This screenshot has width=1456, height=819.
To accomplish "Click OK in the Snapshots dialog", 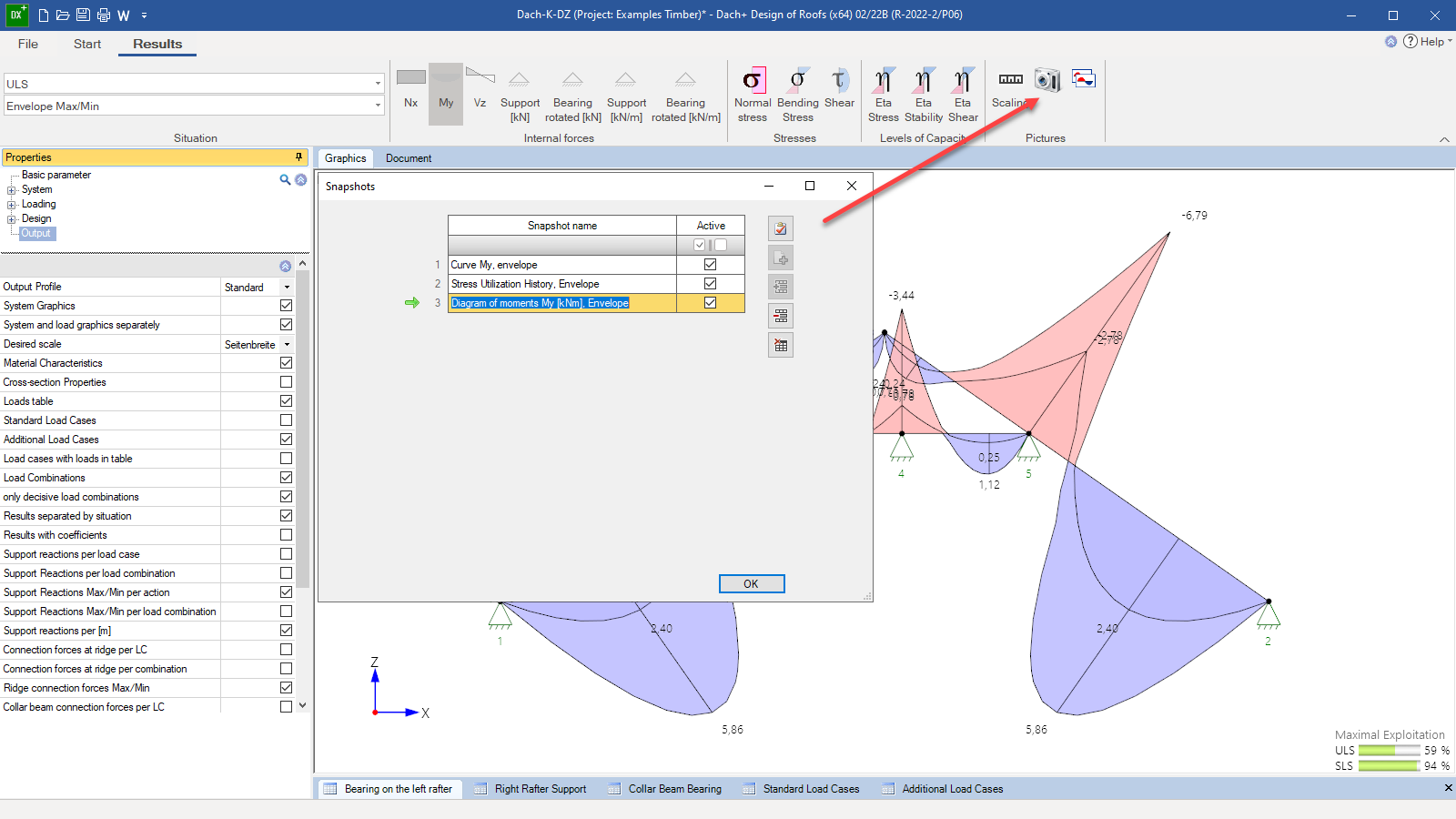I will [x=751, y=584].
